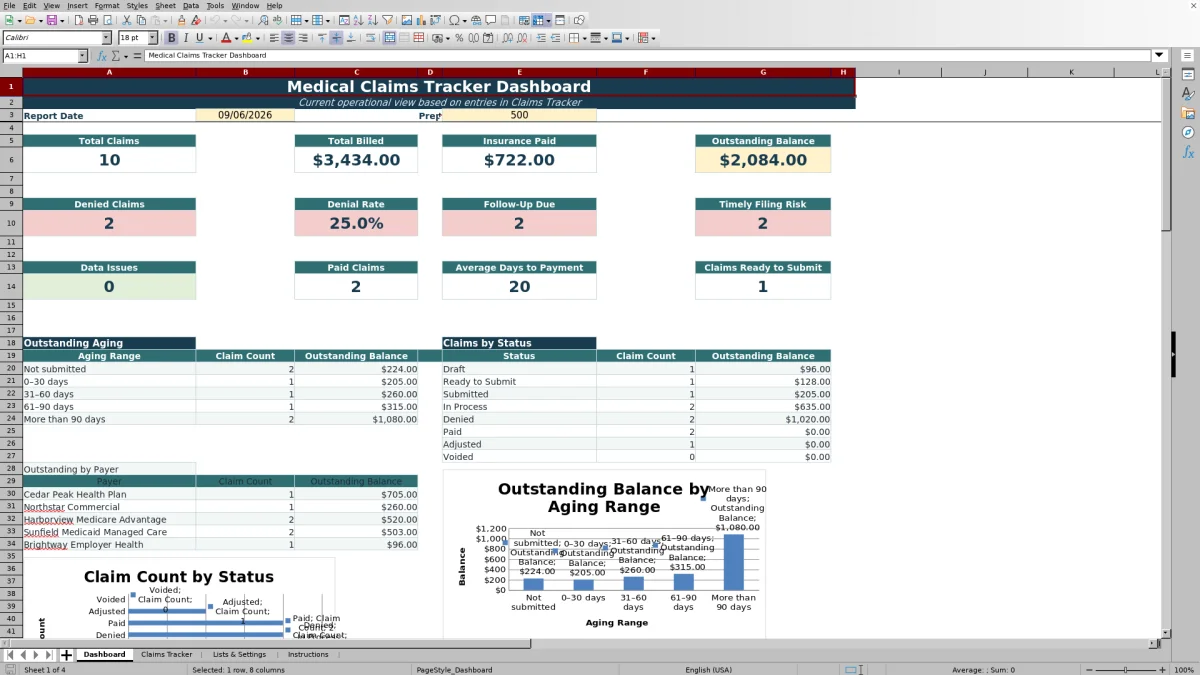Viewport: 1200px width, 675px height.
Task: Toggle Align Right
Action: pyautogui.click(x=303, y=38)
